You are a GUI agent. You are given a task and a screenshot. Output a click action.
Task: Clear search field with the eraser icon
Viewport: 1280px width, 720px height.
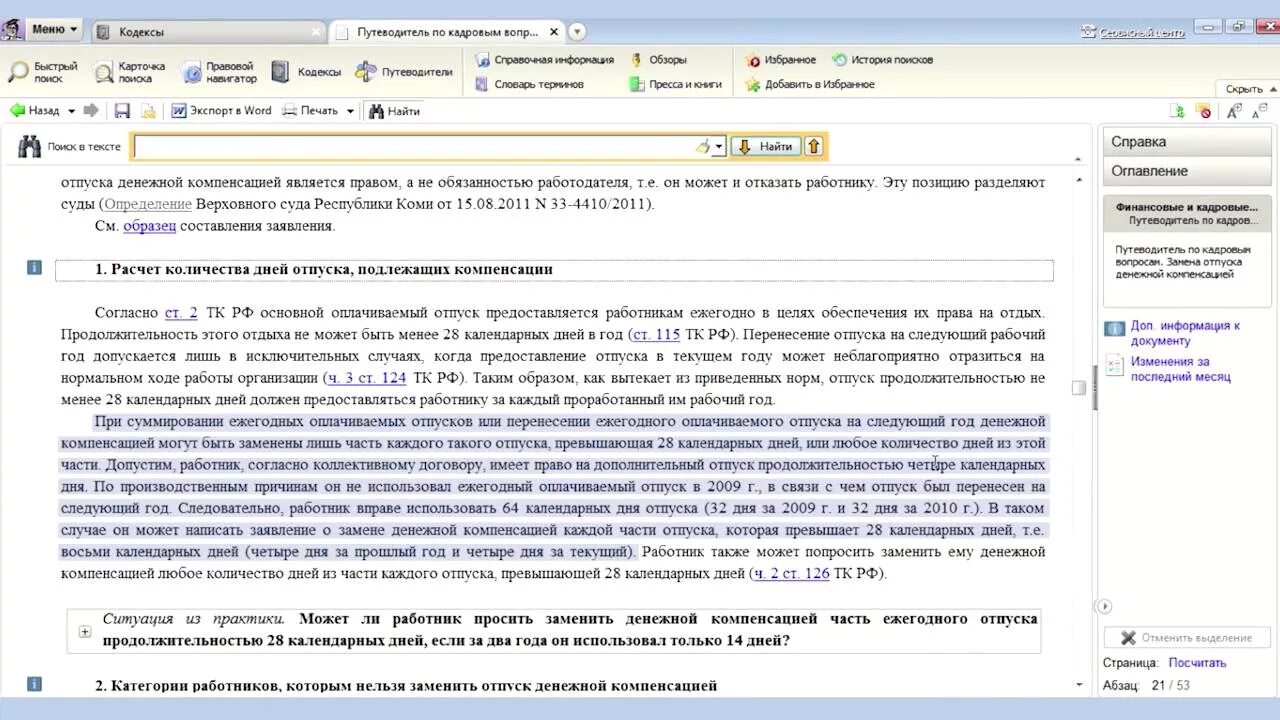pos(703,146)
